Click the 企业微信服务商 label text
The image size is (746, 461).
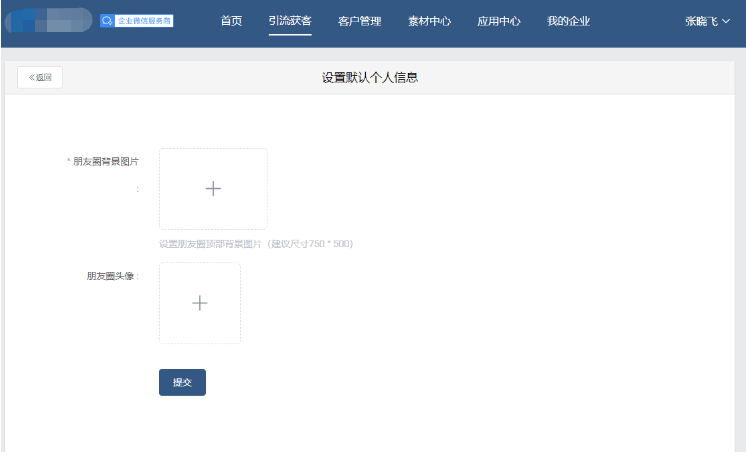143,20
